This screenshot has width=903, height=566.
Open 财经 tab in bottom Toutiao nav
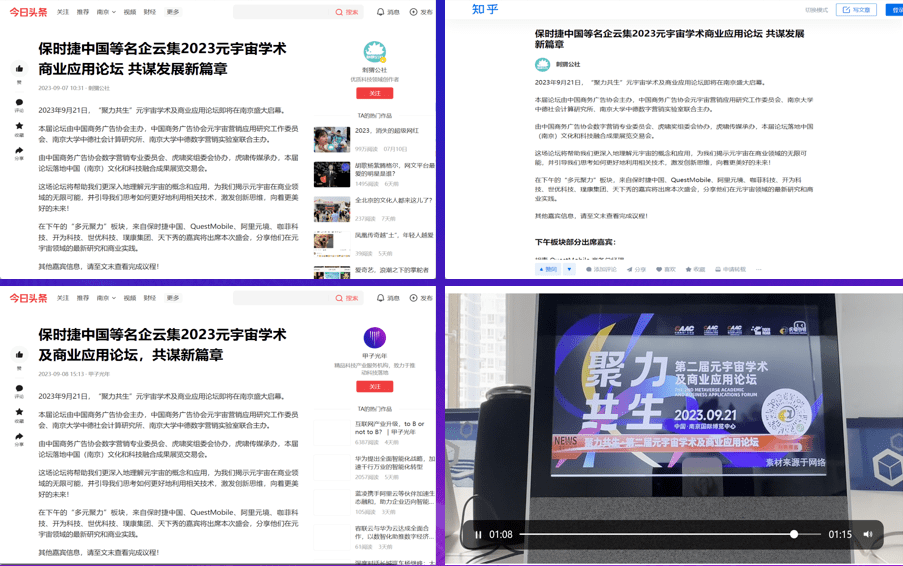(x=150, y=298)
